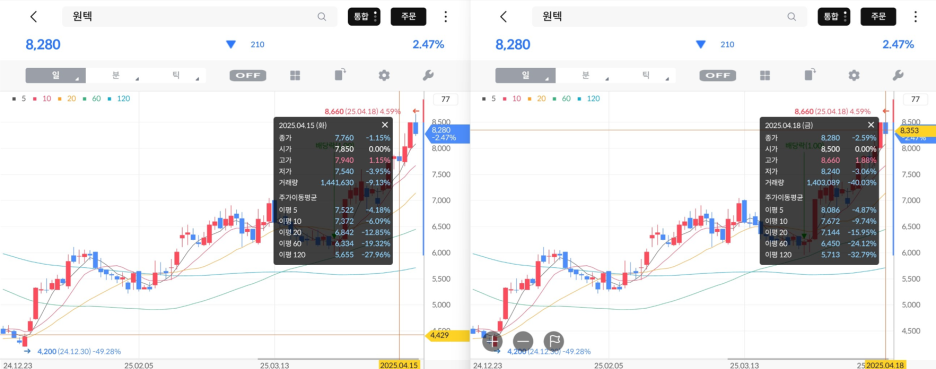Click 4,200 low price label on left chart

[x=79, y=351]
